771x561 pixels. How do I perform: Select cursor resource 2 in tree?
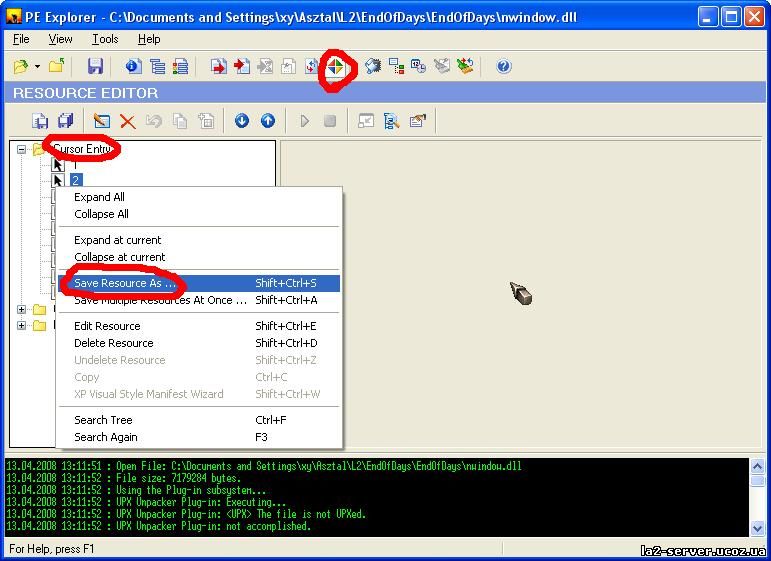(76, 180)
